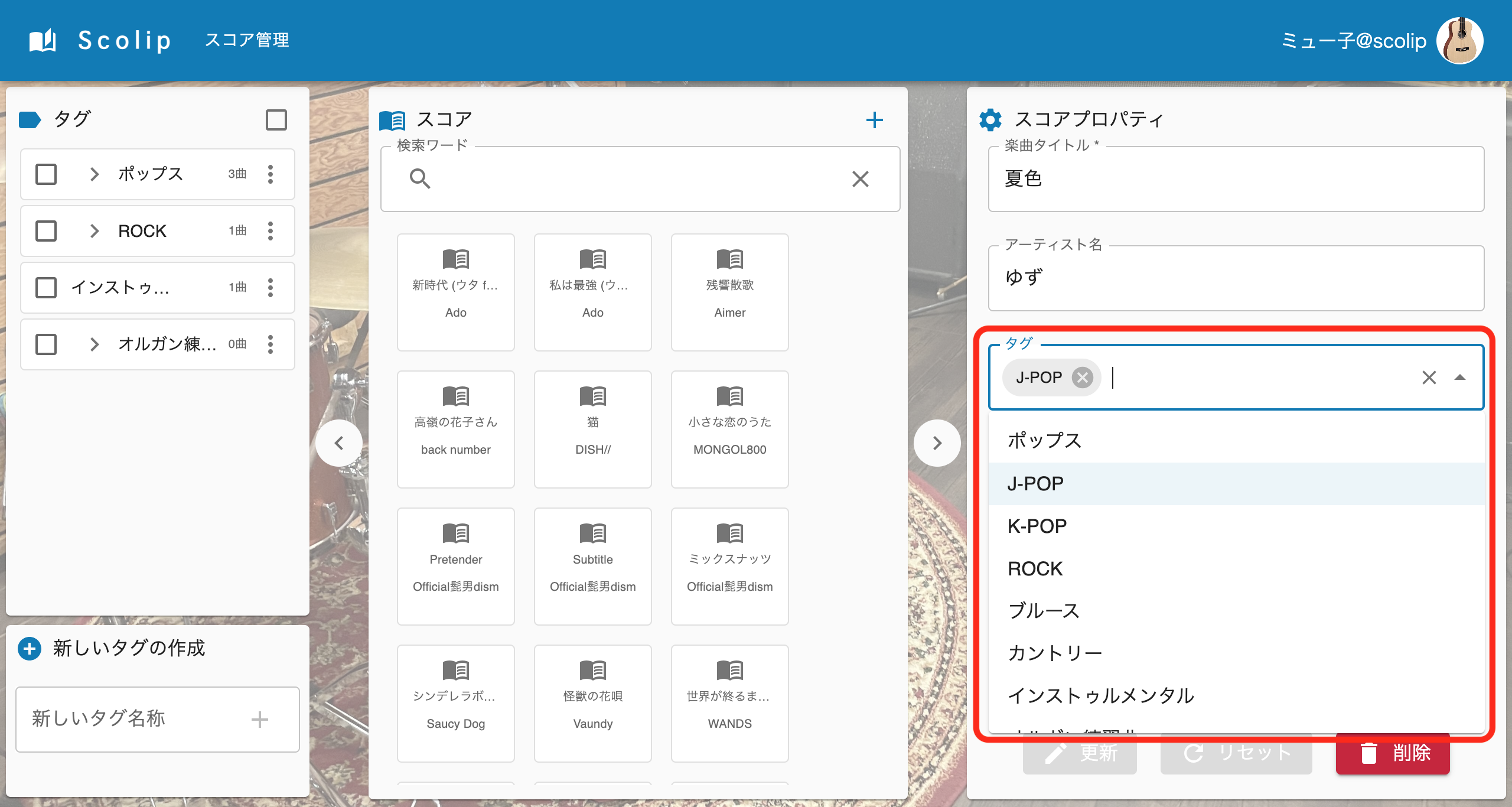Check the オルガン練… tag checkbox

[x=46, y=344]
